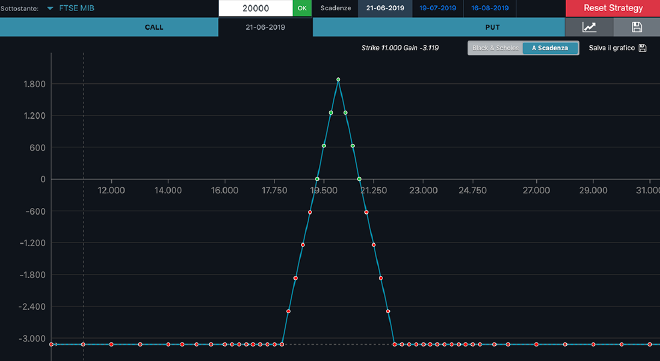Click disk icon beside Salva il grafico
Image resolution: width=660 pixels, height=361 pixels.
(642, 48)
